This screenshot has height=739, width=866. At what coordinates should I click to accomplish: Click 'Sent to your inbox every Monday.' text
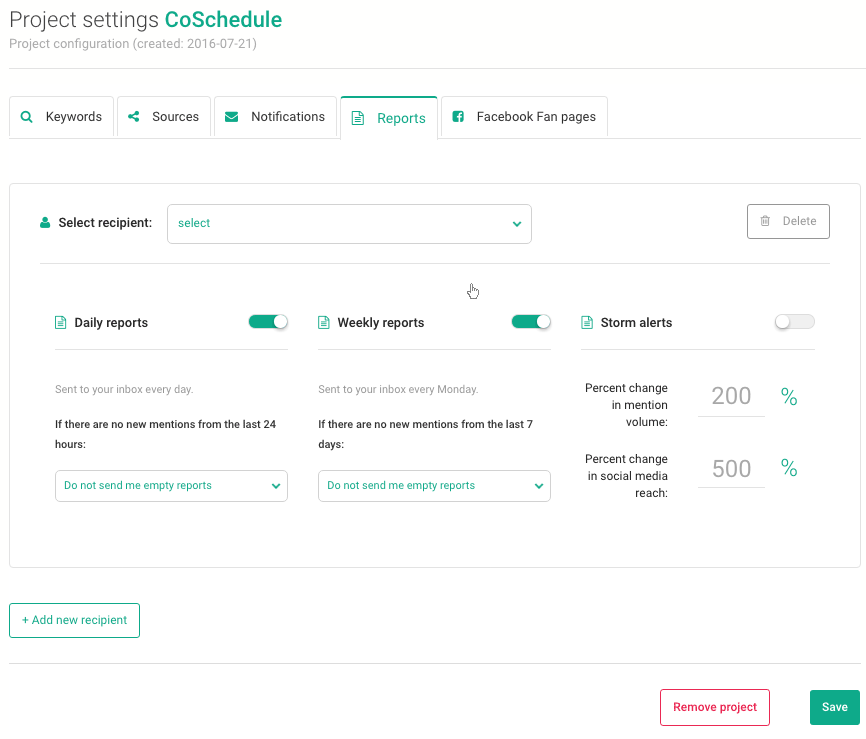[x=398, y=389]
